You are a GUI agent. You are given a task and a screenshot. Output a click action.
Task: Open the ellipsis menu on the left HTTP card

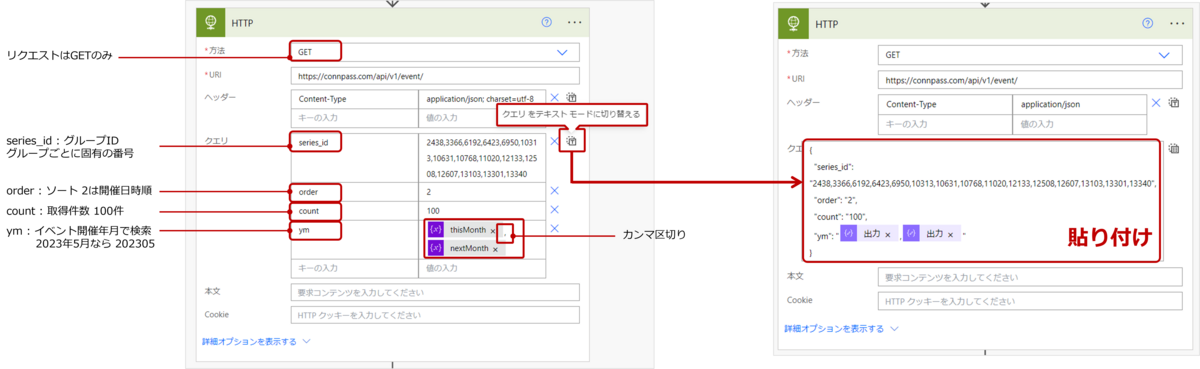(574, 21)
